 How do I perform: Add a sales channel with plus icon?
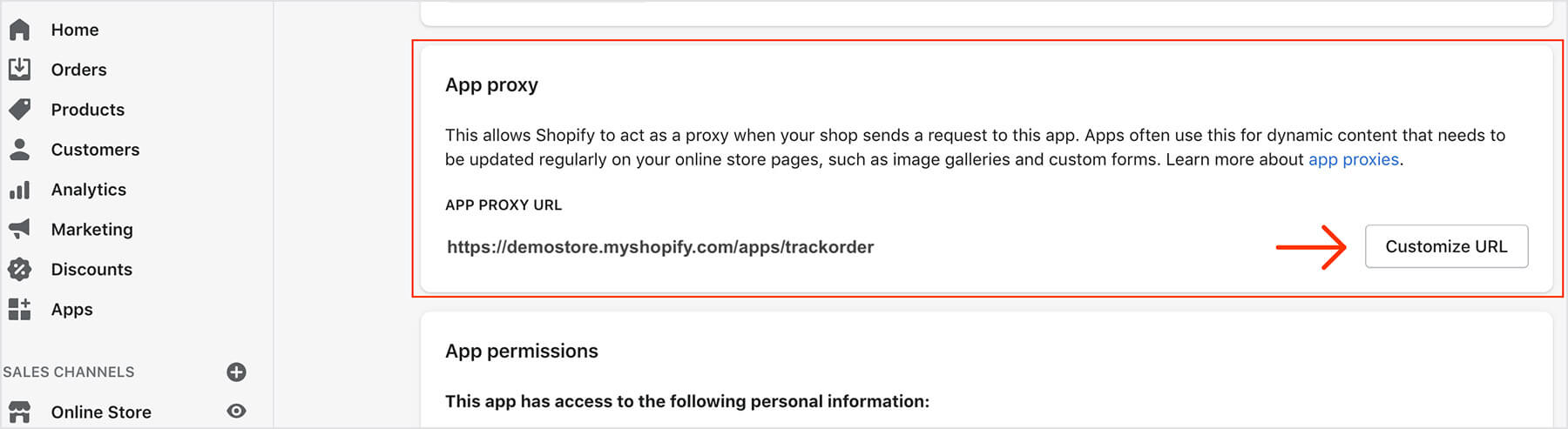tap(236, 372)
